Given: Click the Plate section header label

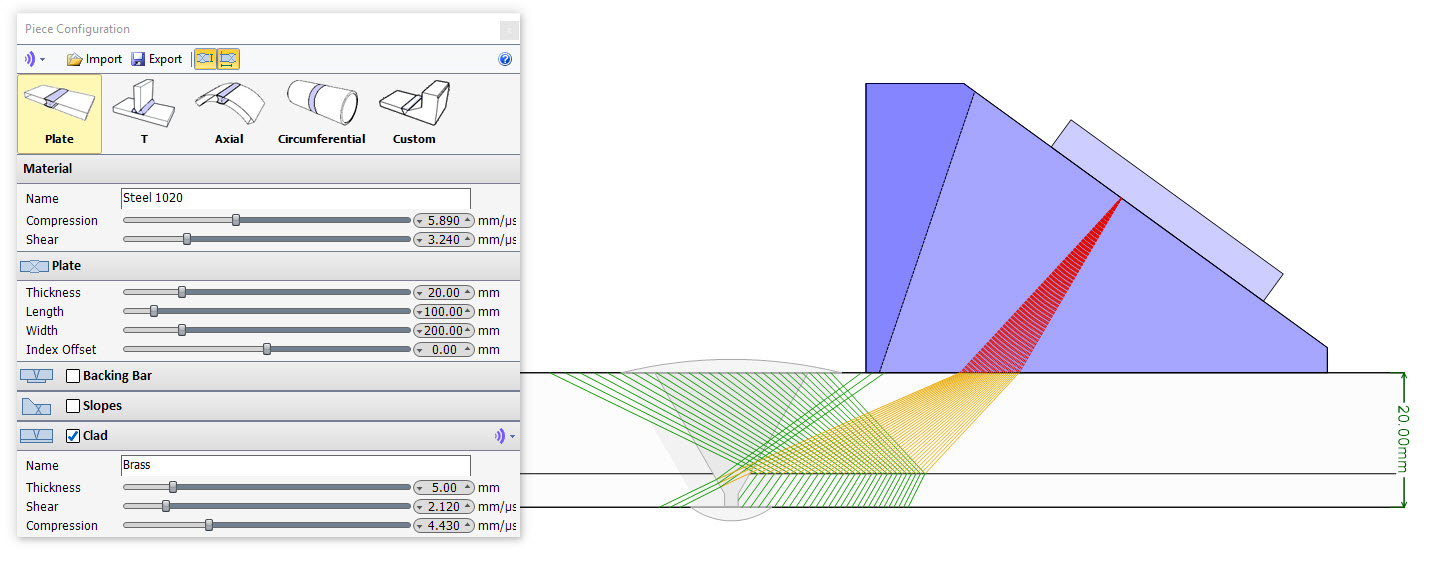Looking at the screenshot, I should tap(67, 266).
